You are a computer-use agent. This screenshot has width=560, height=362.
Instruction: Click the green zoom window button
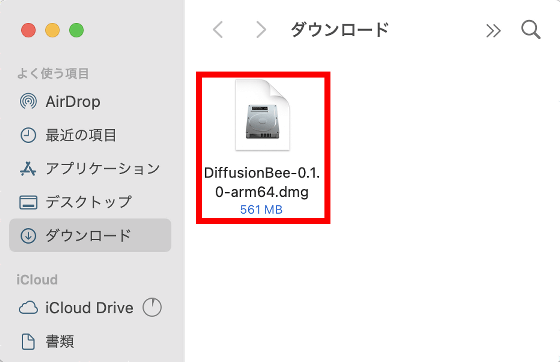point(76,30)
